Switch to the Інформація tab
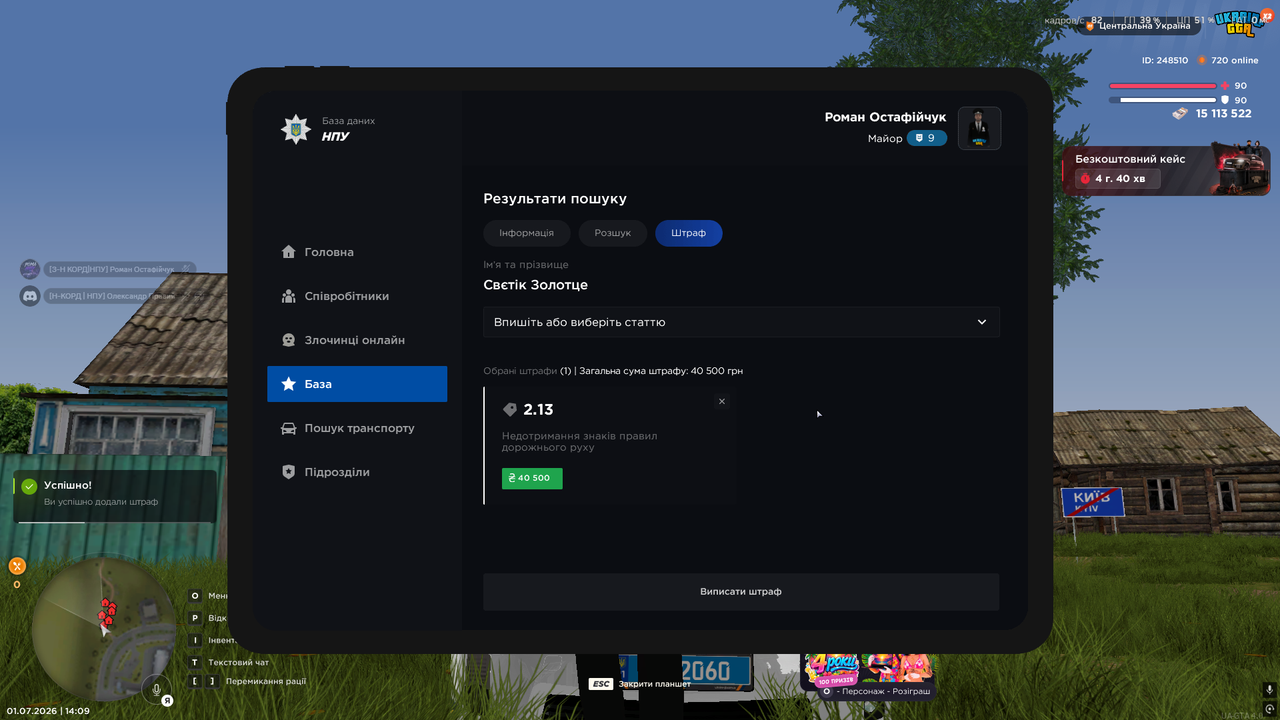The image size is (1280, 720). point(526,233)
